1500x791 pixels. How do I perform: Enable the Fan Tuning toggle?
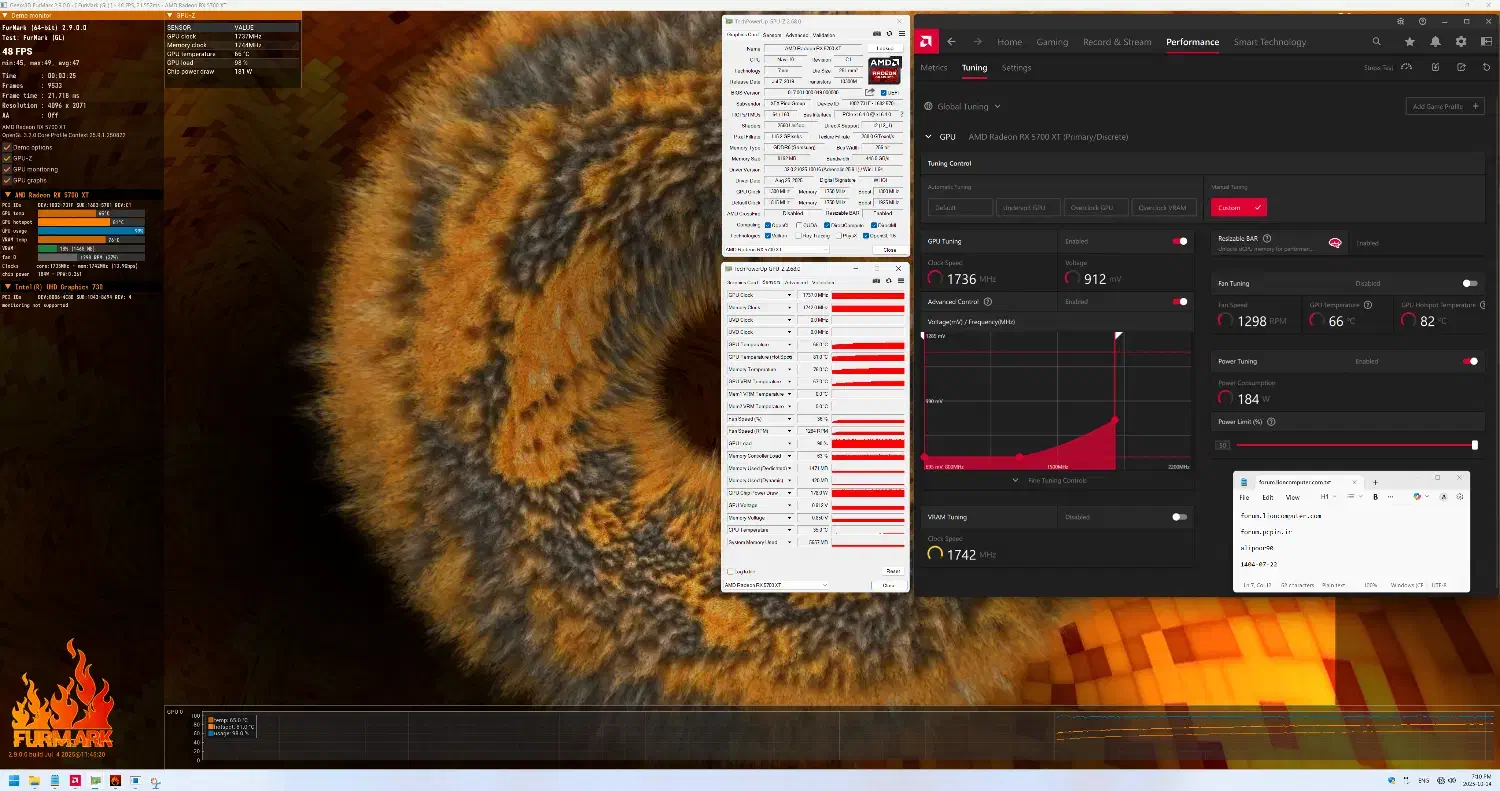tap(1469, 283)
